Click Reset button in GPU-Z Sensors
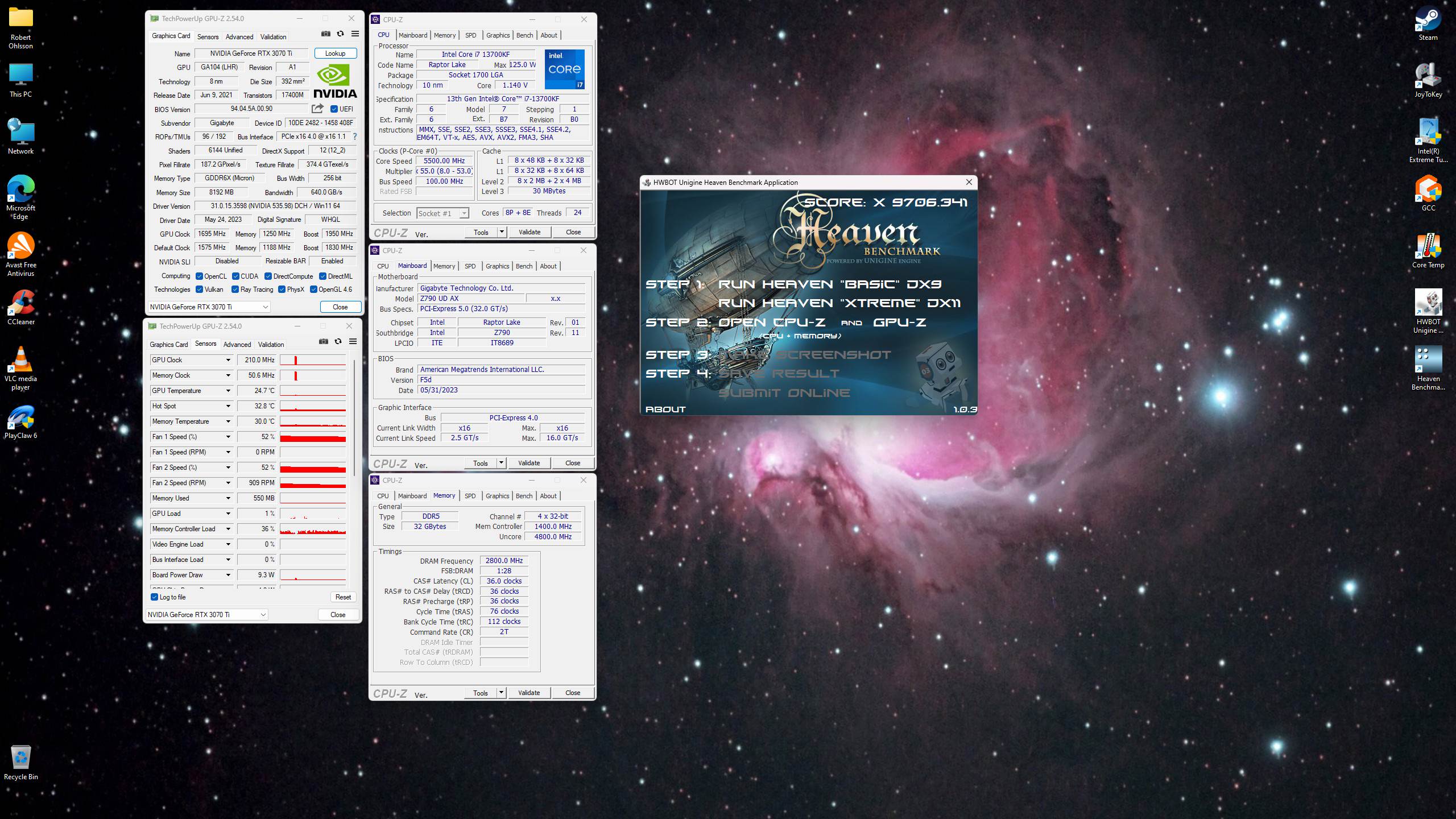The height and width of the screenshot is (819, 1456). click(x=343, y=597)
